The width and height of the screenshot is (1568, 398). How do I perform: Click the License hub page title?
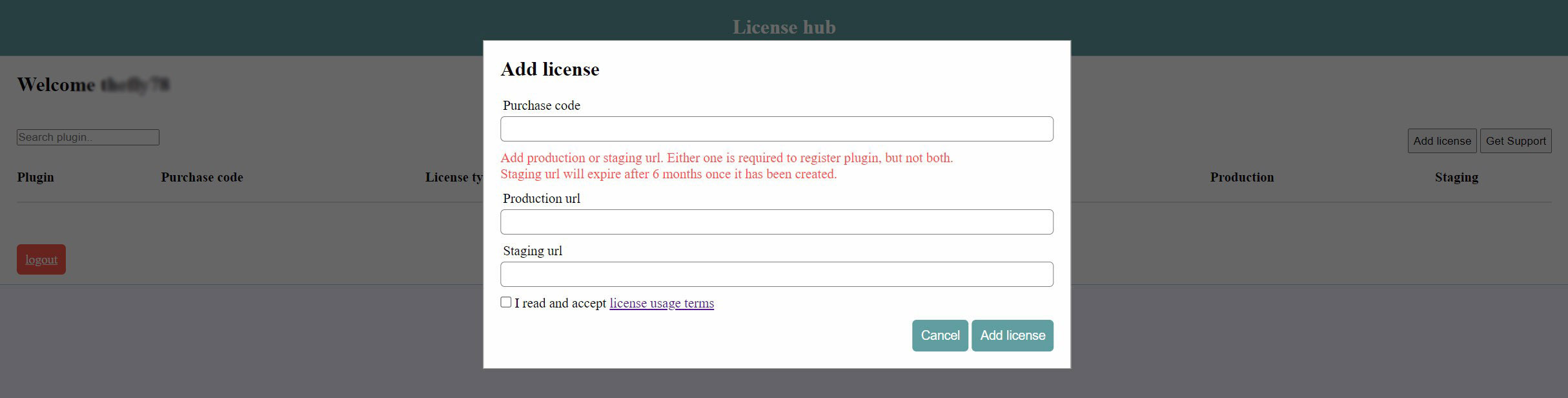tap(784, 28)
